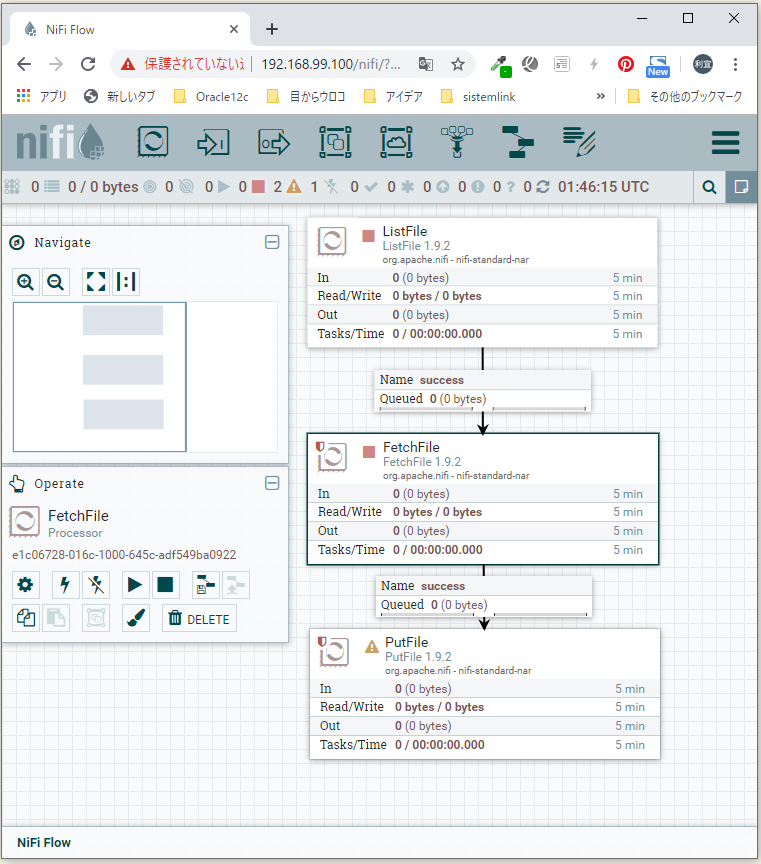
Task: Click the Copy icon in Operate panel
Action: click(x=25, y=618)
